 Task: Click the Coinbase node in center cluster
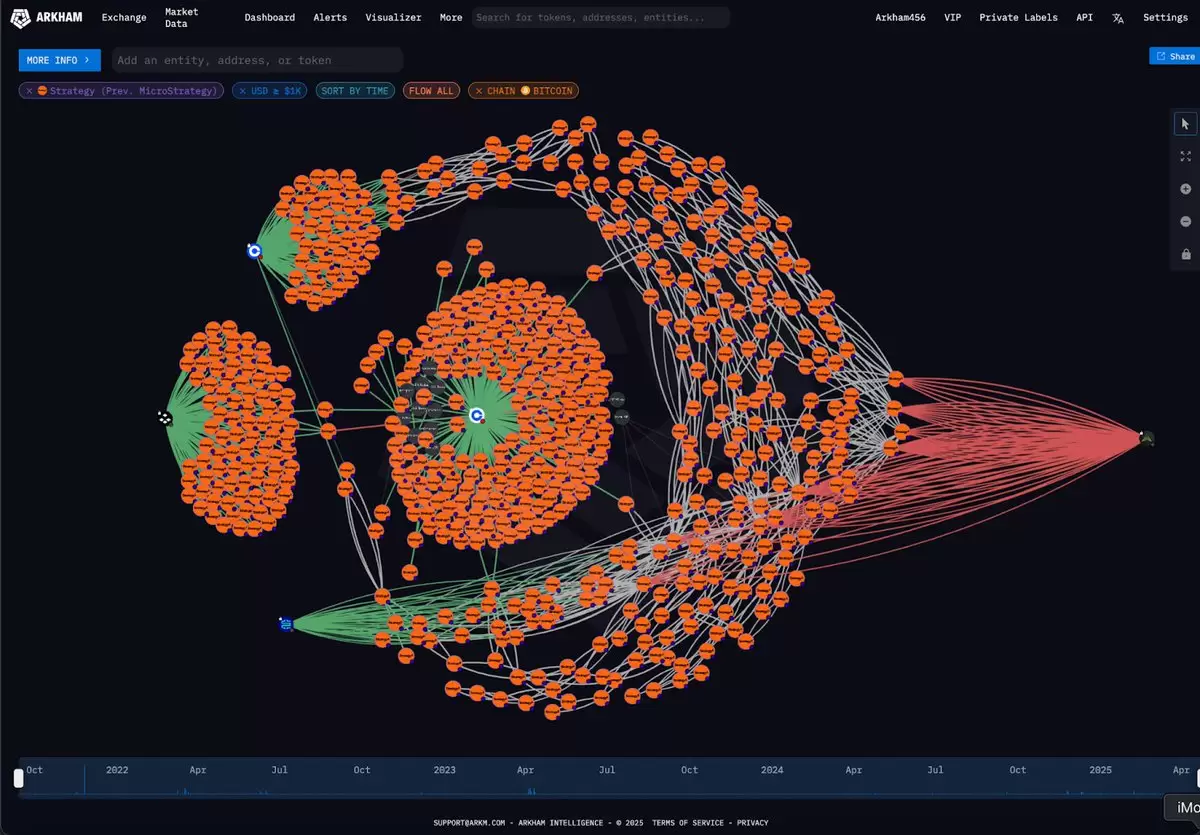coord(477,415)
